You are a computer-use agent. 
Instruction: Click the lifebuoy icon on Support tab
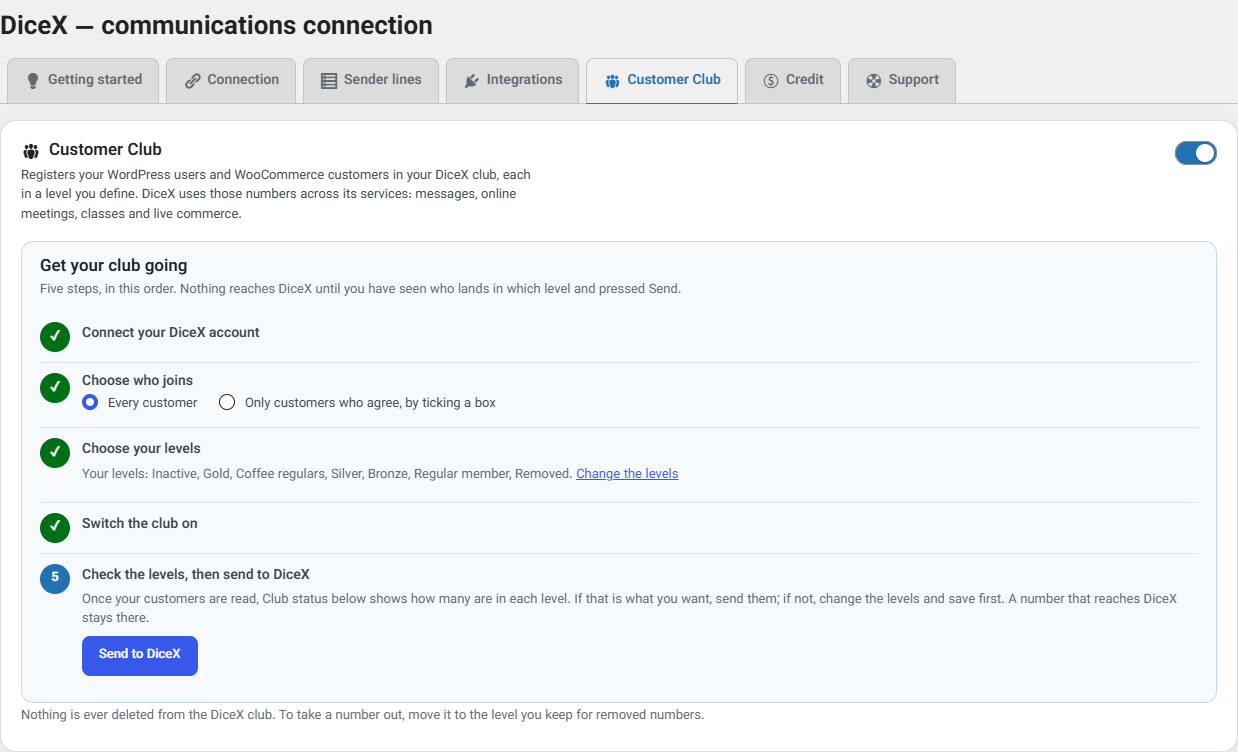click(873, 81)
